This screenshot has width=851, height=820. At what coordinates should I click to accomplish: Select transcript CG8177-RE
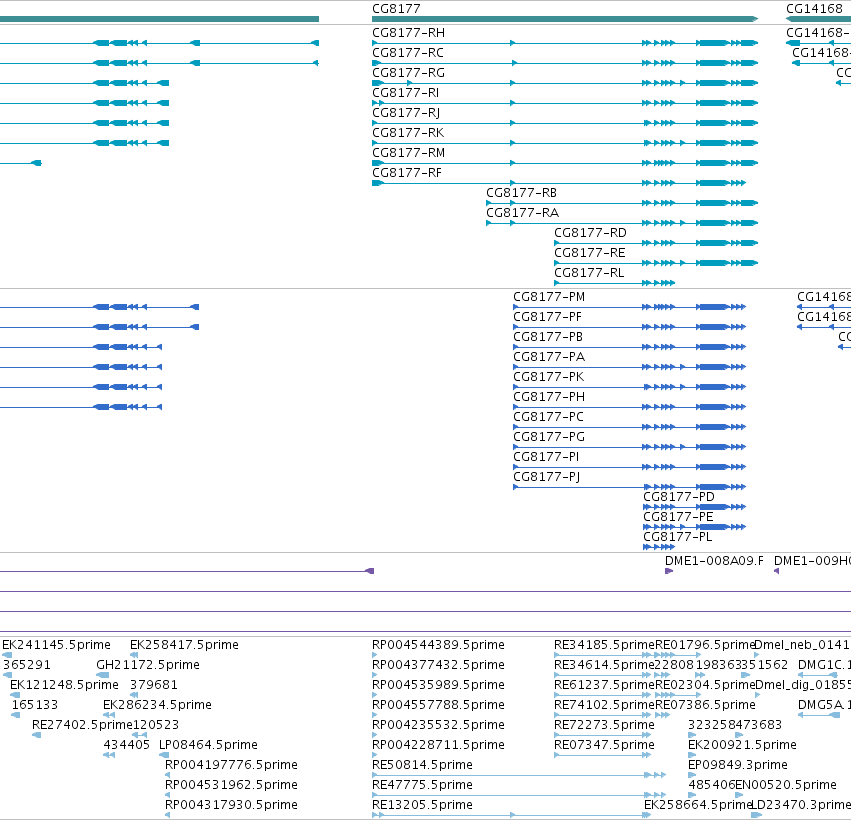coord(590,253)
